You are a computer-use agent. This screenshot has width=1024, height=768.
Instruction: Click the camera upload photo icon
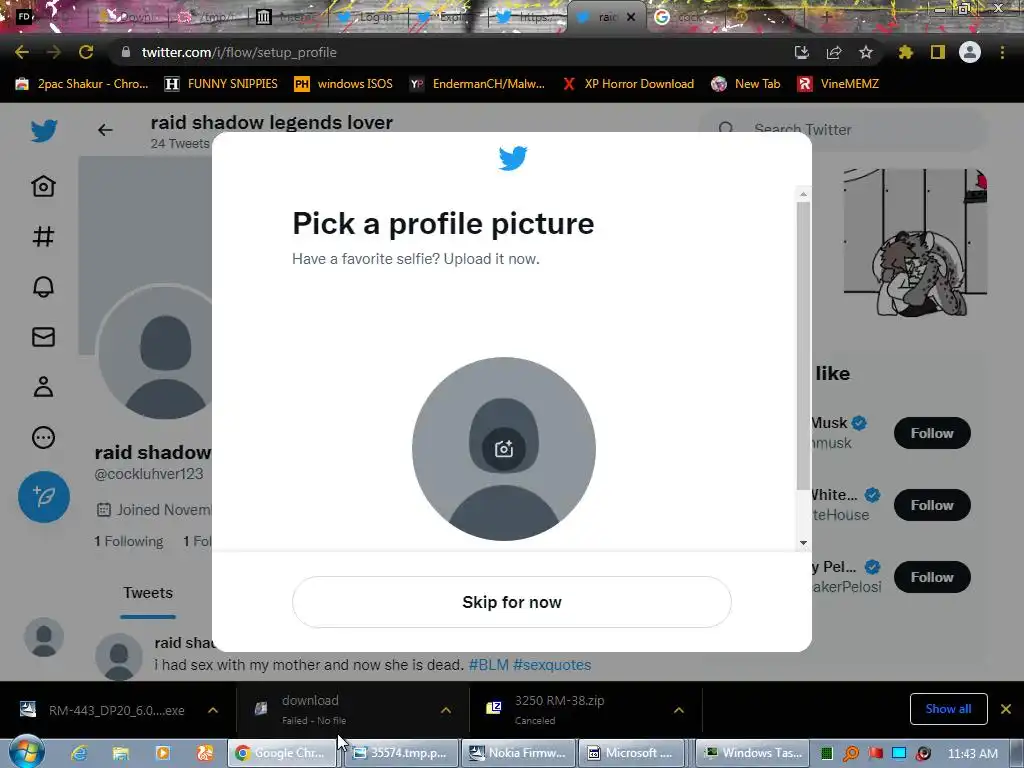504,449
